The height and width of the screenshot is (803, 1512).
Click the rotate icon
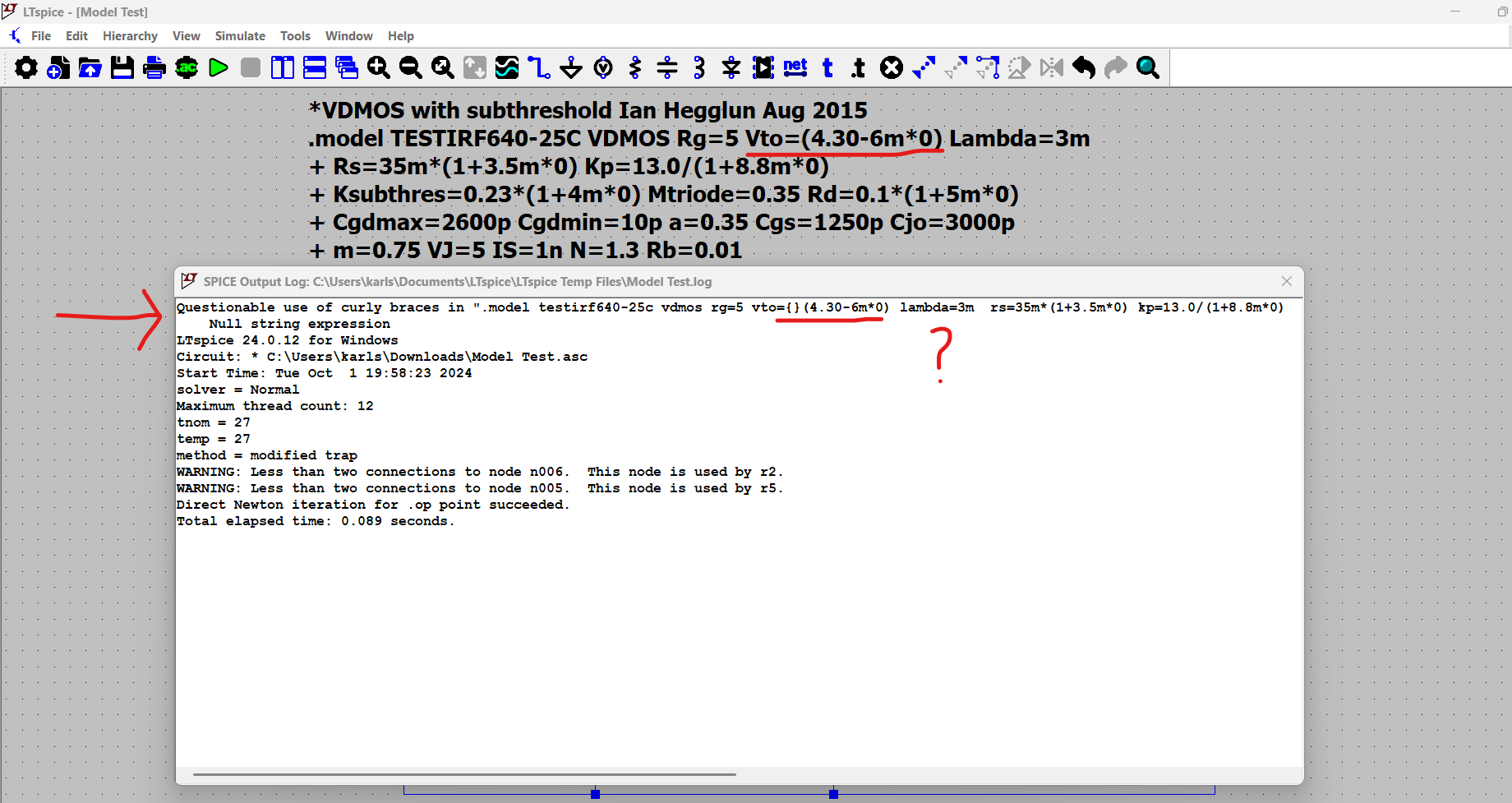[1020, 67]
